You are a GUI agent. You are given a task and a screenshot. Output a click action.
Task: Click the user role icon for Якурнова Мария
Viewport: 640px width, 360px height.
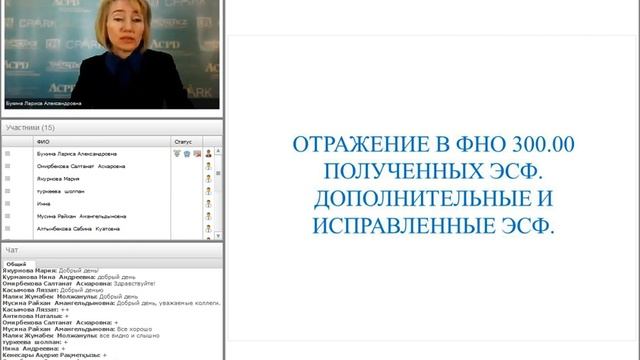(209, 178)
